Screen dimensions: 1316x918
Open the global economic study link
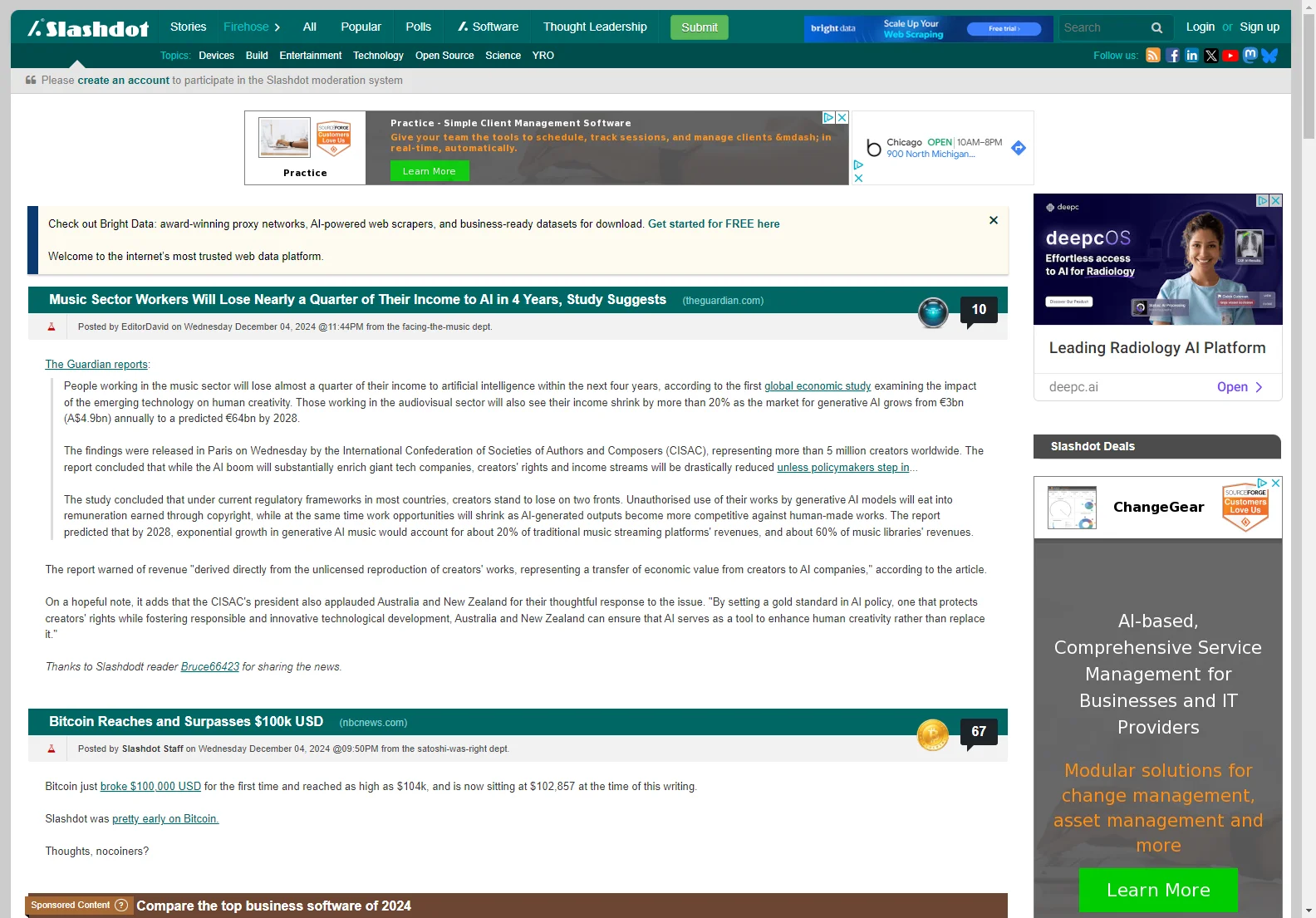(818, 386)
